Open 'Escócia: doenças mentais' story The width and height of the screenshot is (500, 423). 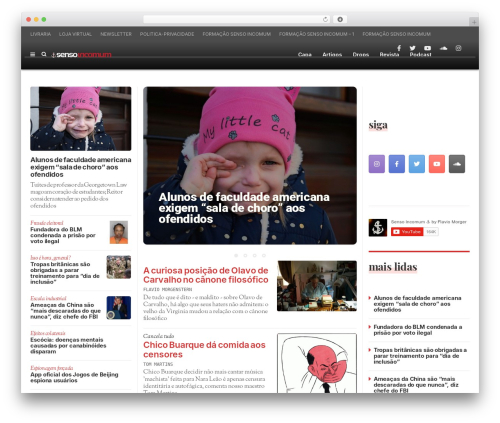tap(68, 345)
